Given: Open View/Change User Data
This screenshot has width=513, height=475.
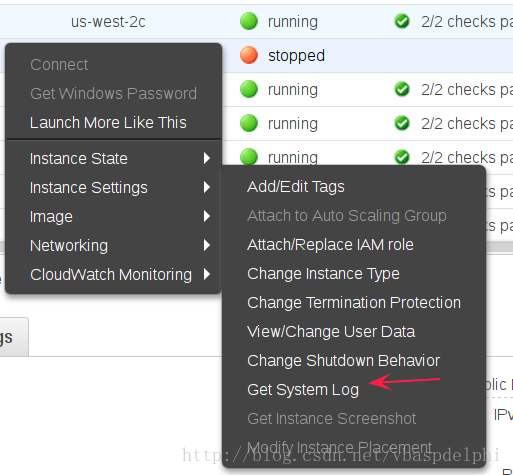Looking at the screenshot, I should click(x=331, y=332).
